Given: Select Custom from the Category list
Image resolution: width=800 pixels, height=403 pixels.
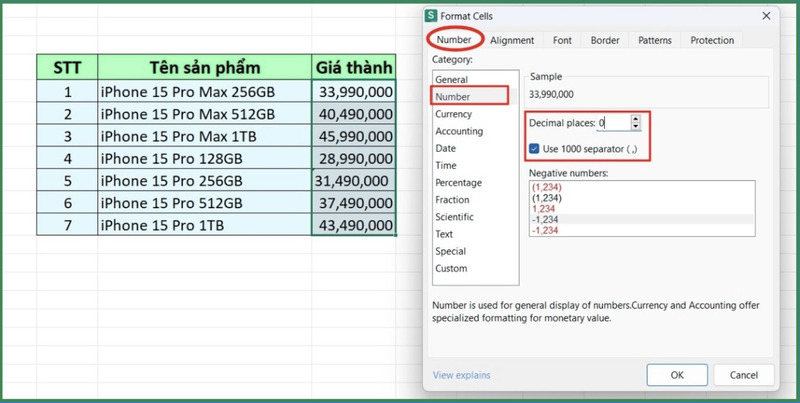Looking at the screenshot, I should 451,268.
